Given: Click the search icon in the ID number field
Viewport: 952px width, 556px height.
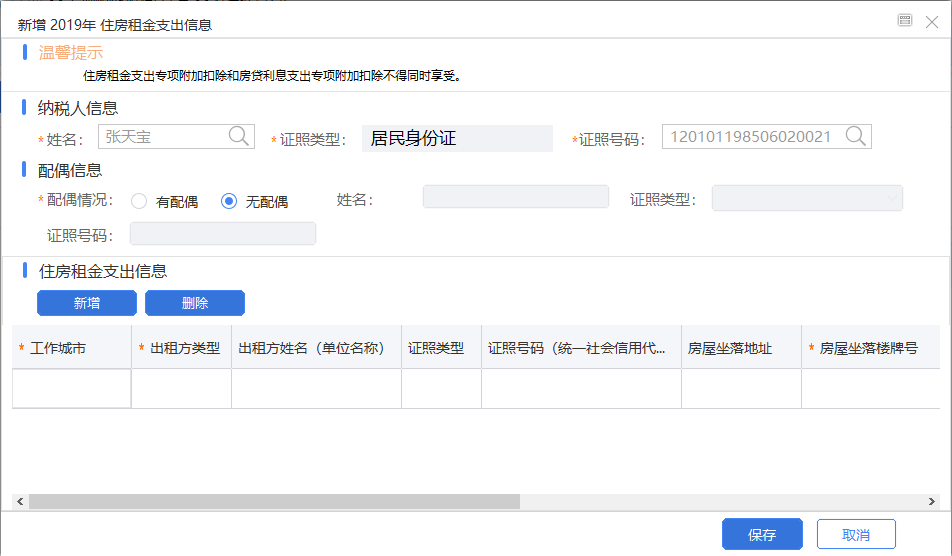Looking at the screenshot, I should [x=855, y=136].
